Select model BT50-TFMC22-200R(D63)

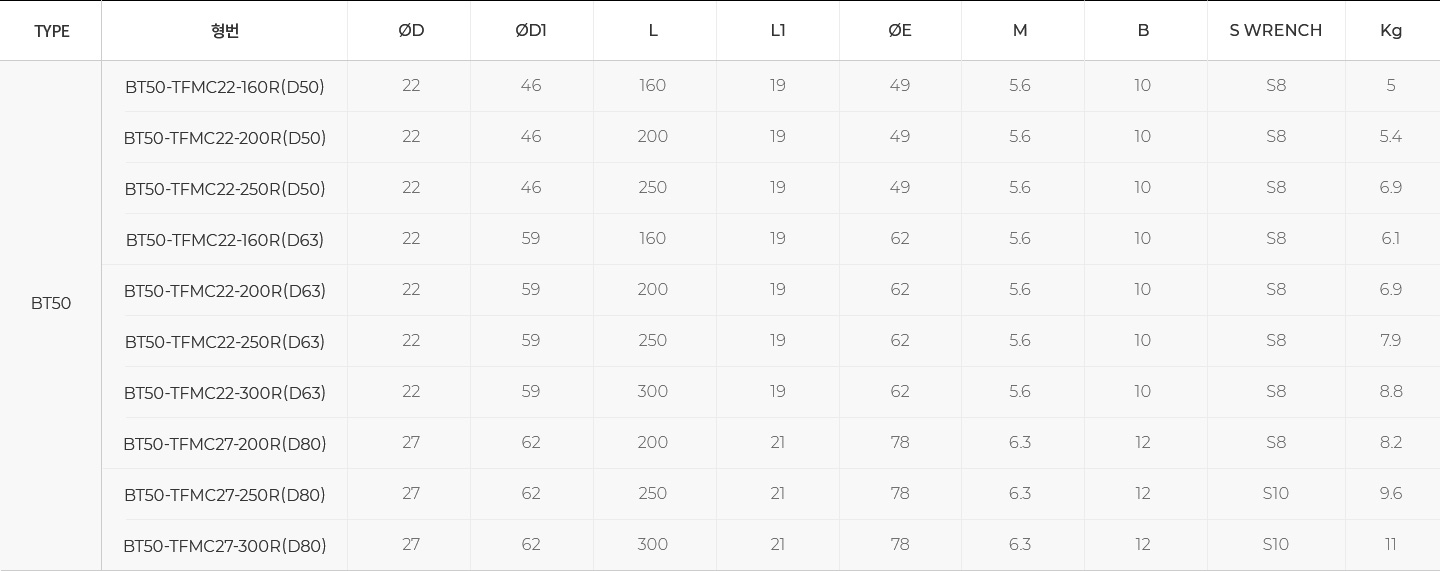pos(225,291)
